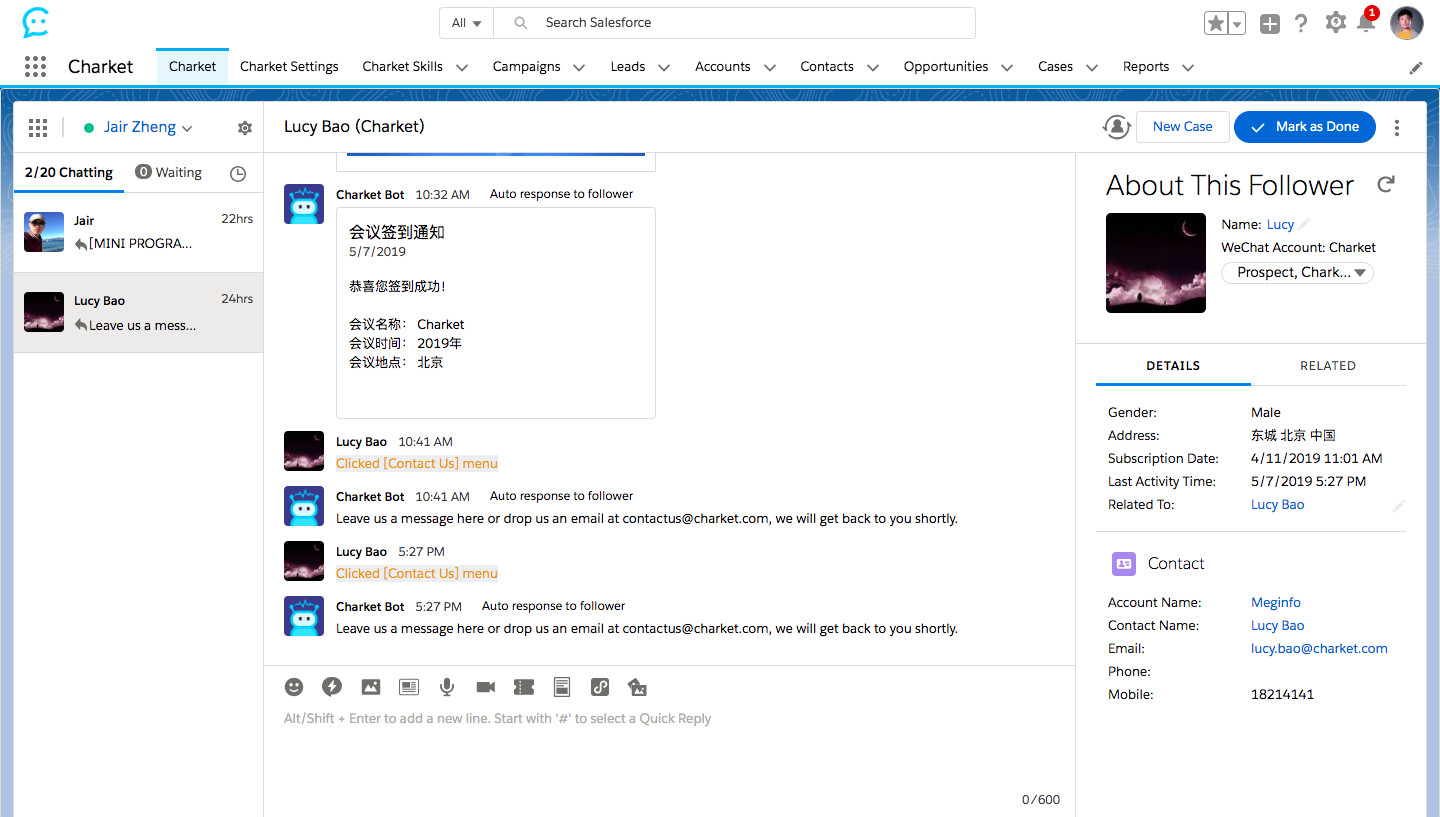Click the quick reply lightning icon

tap(332, 687)
